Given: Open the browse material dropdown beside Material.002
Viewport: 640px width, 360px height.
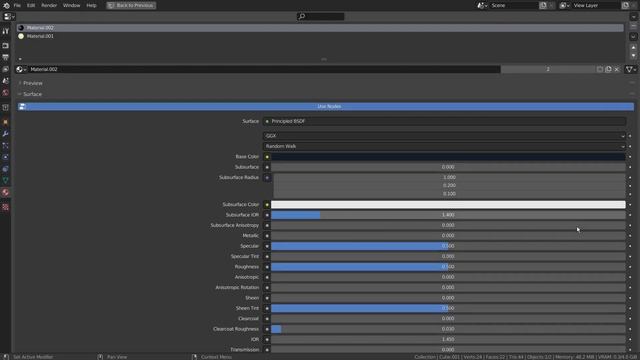Looking at the screenshot, I should click(21, 69).
